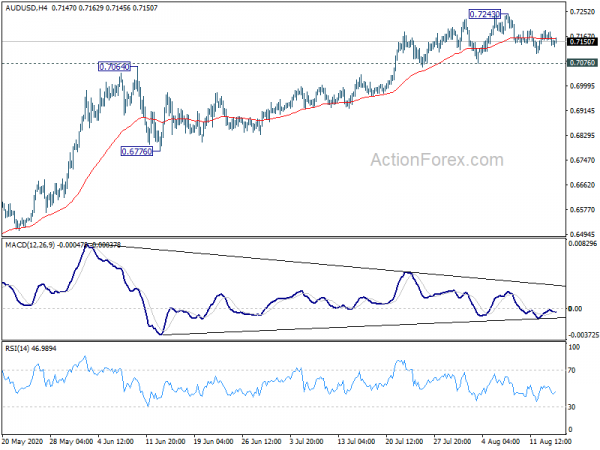The width and height of the screenshot is (600, 450).
Task: Click the 0.72520 price axis value
Action: (582, 12)
